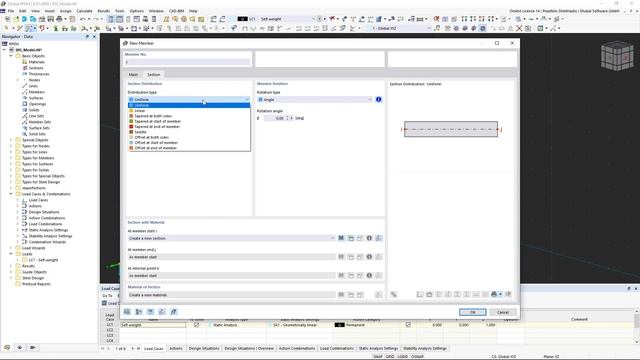Click leftmost icon below the section preview
The width and height of the screenshot is (640, 360).
393,294
